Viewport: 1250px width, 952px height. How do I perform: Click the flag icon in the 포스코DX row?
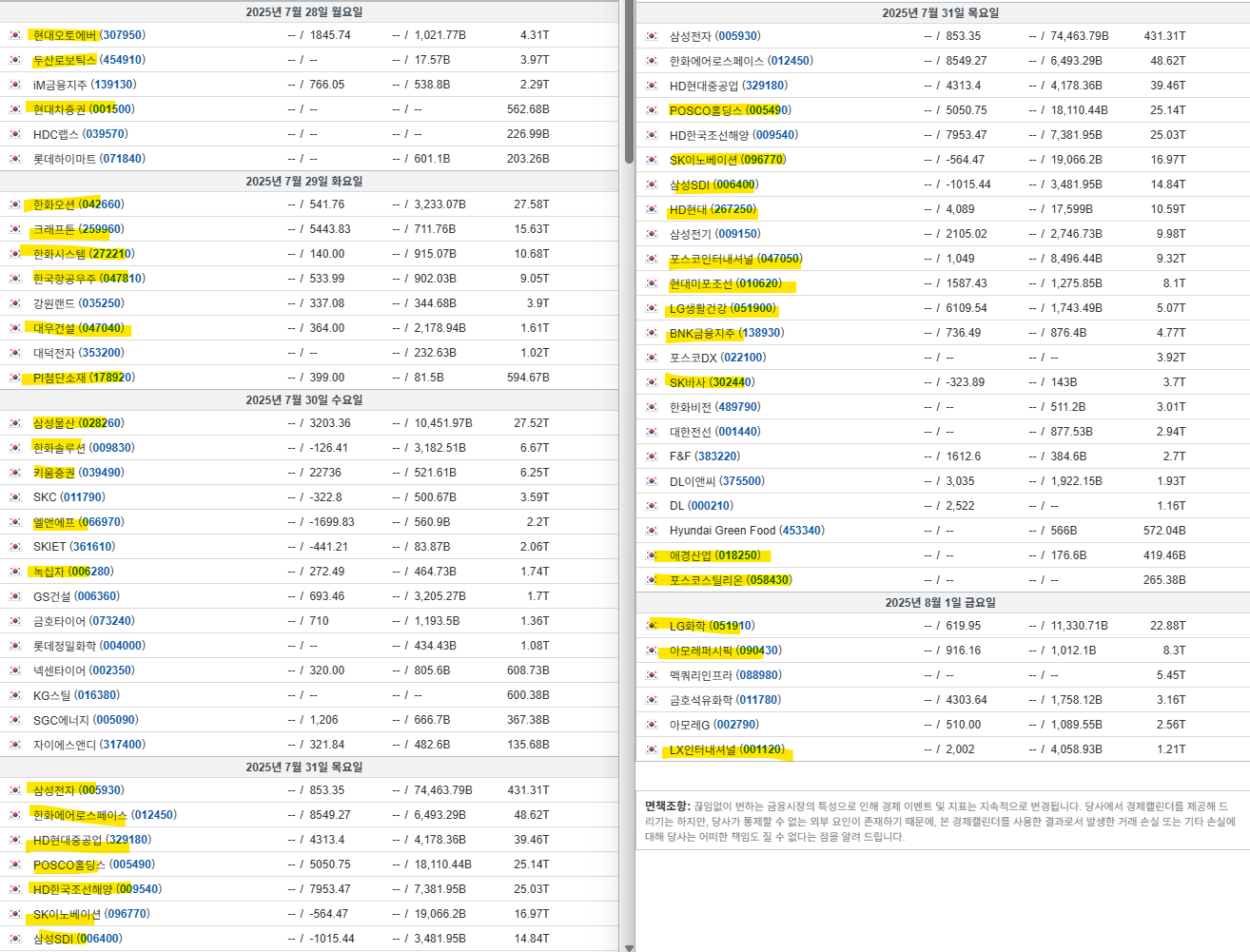click(652, 358)
